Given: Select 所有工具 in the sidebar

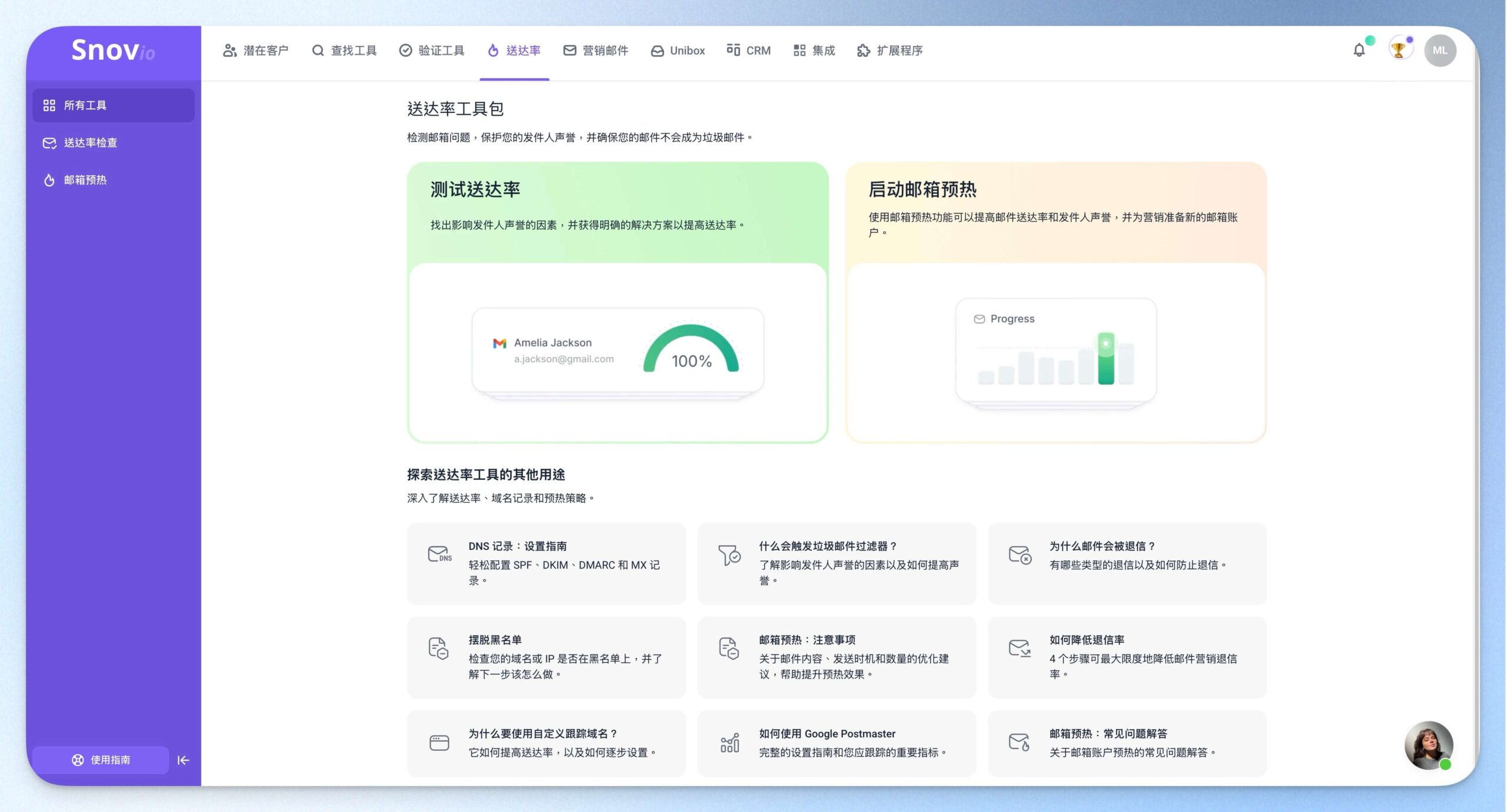Looking at the screenshot, I should pyautogui.click(x=113, y=105).
